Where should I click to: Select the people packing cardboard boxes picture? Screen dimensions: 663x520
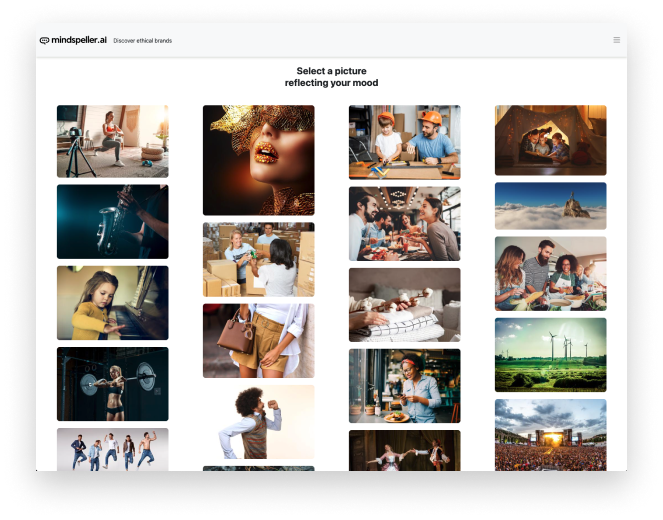(258, 259)
